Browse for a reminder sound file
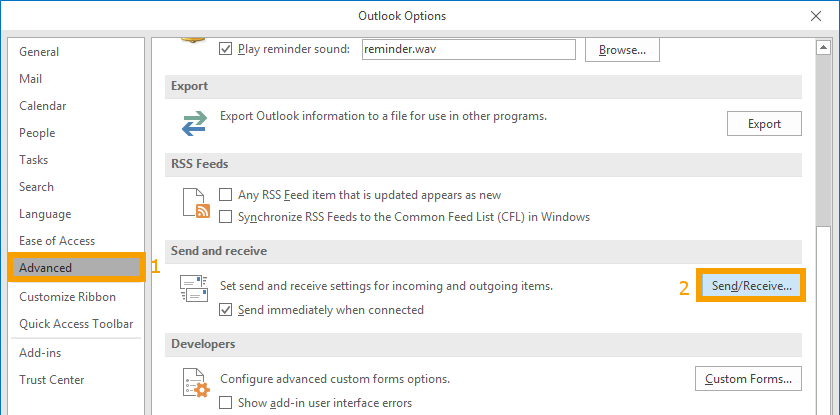Viewport: 840px width, 415px height. pos(622,50)
